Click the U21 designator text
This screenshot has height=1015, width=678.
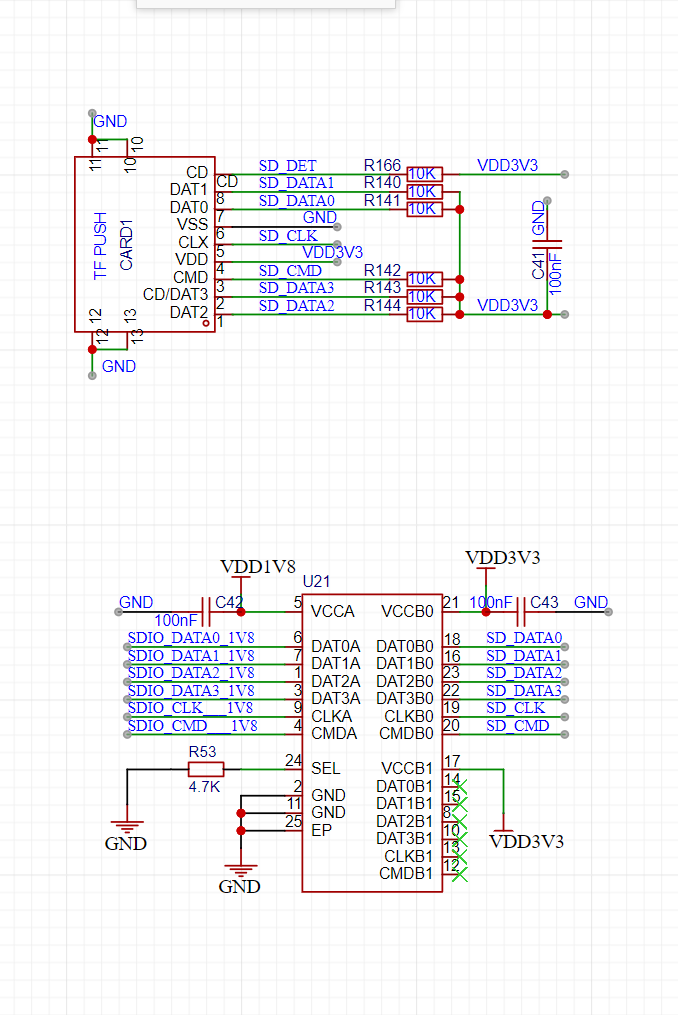pos(316,581)
